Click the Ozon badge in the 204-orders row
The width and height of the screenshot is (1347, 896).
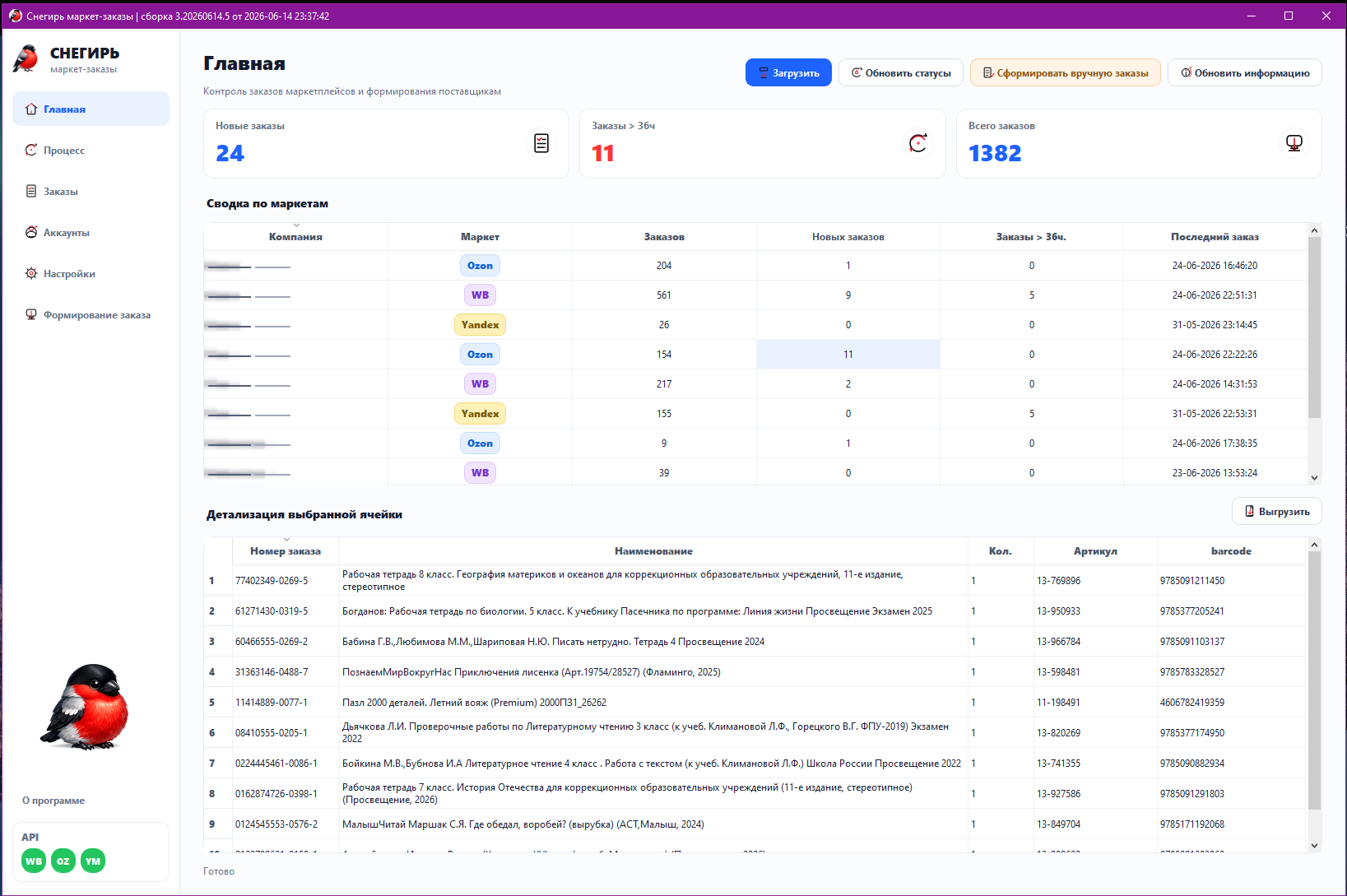480,266
